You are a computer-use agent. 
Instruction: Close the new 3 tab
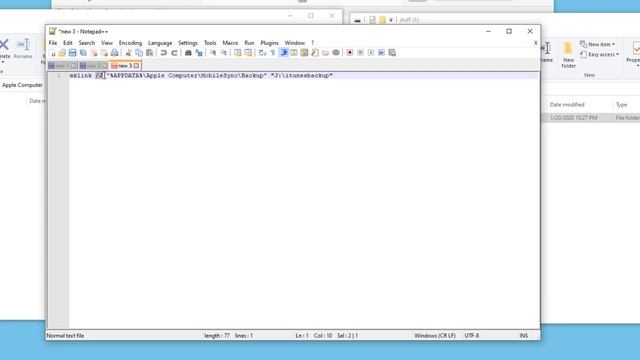point(137,66)
